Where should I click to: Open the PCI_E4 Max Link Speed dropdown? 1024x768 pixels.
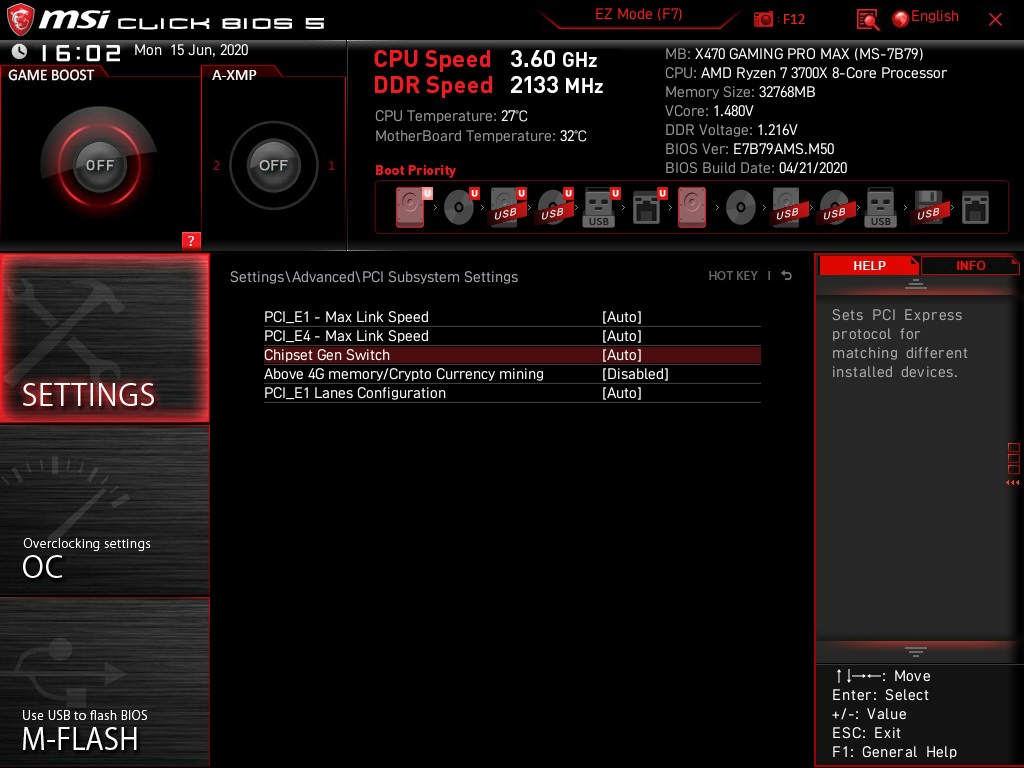[x=622, y=336]
